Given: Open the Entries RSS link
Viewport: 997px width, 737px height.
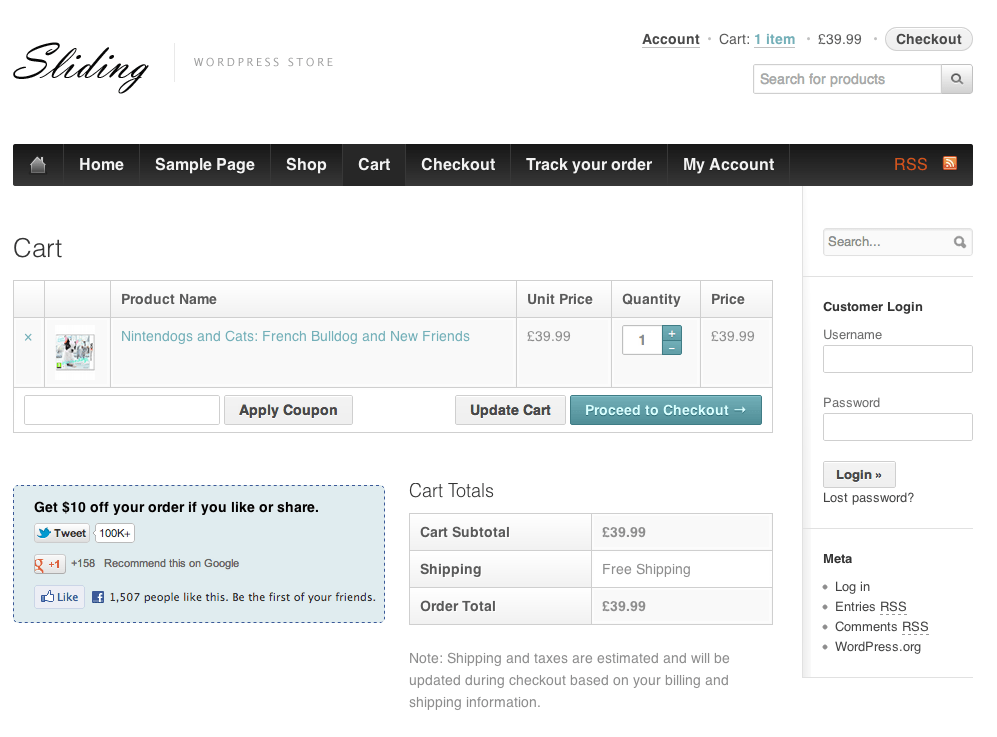Looking at the screenshot, I should coord(870,607).
